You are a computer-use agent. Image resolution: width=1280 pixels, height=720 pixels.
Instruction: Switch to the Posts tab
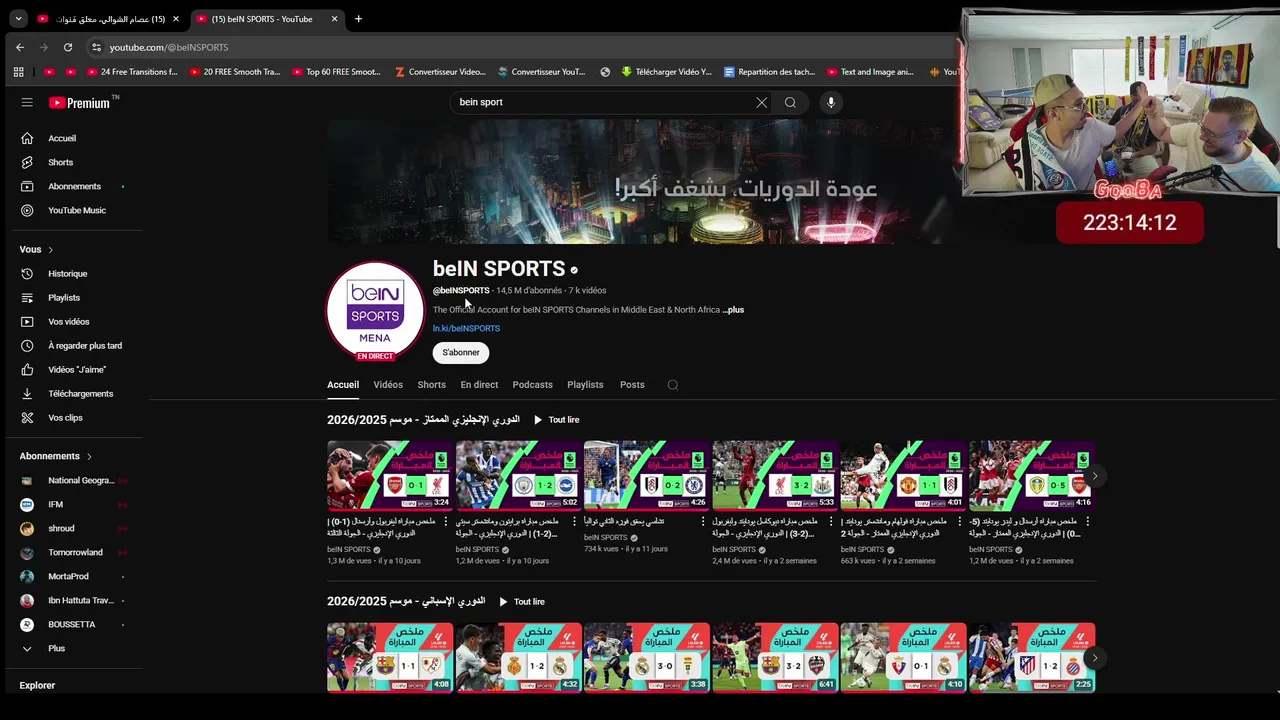point(632,385)
